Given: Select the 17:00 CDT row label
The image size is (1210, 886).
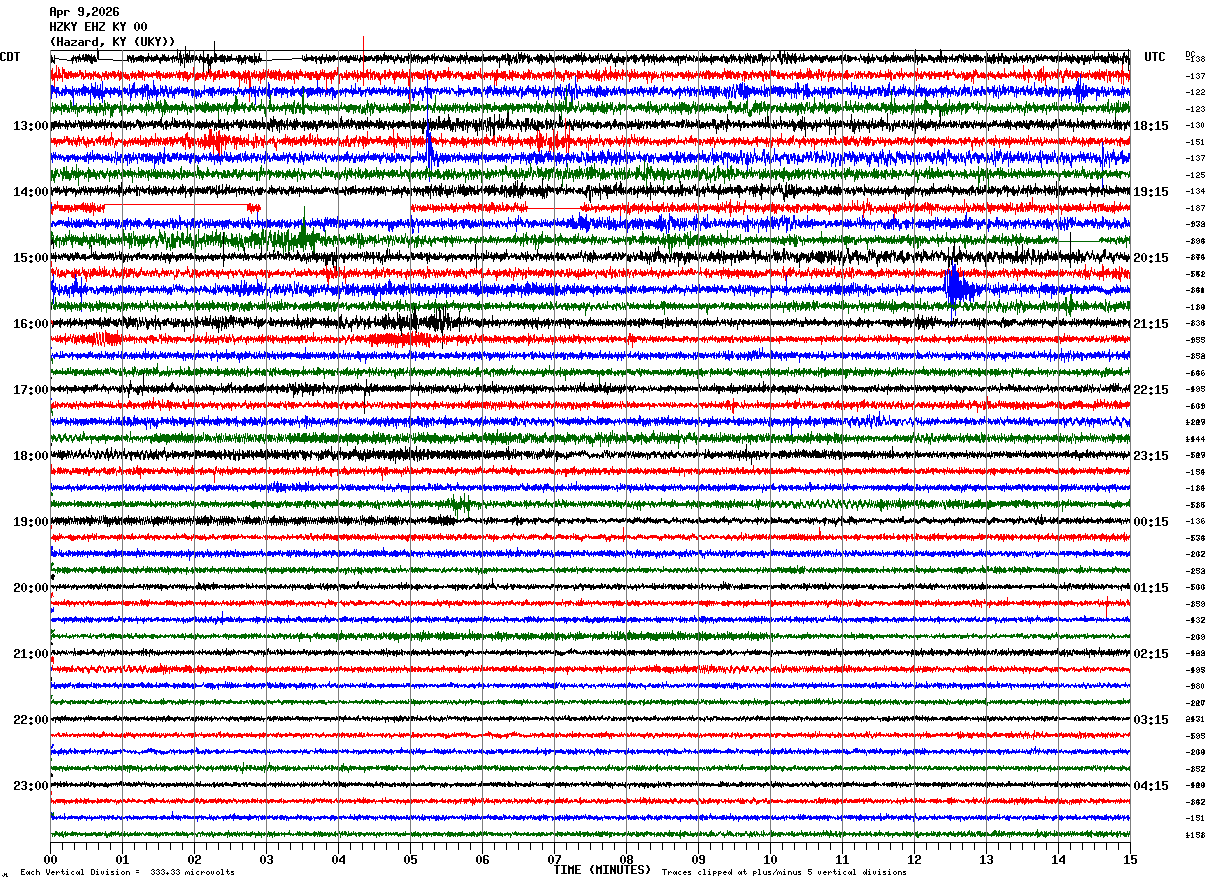Looking at the screenshot, I should click(31, 390).
